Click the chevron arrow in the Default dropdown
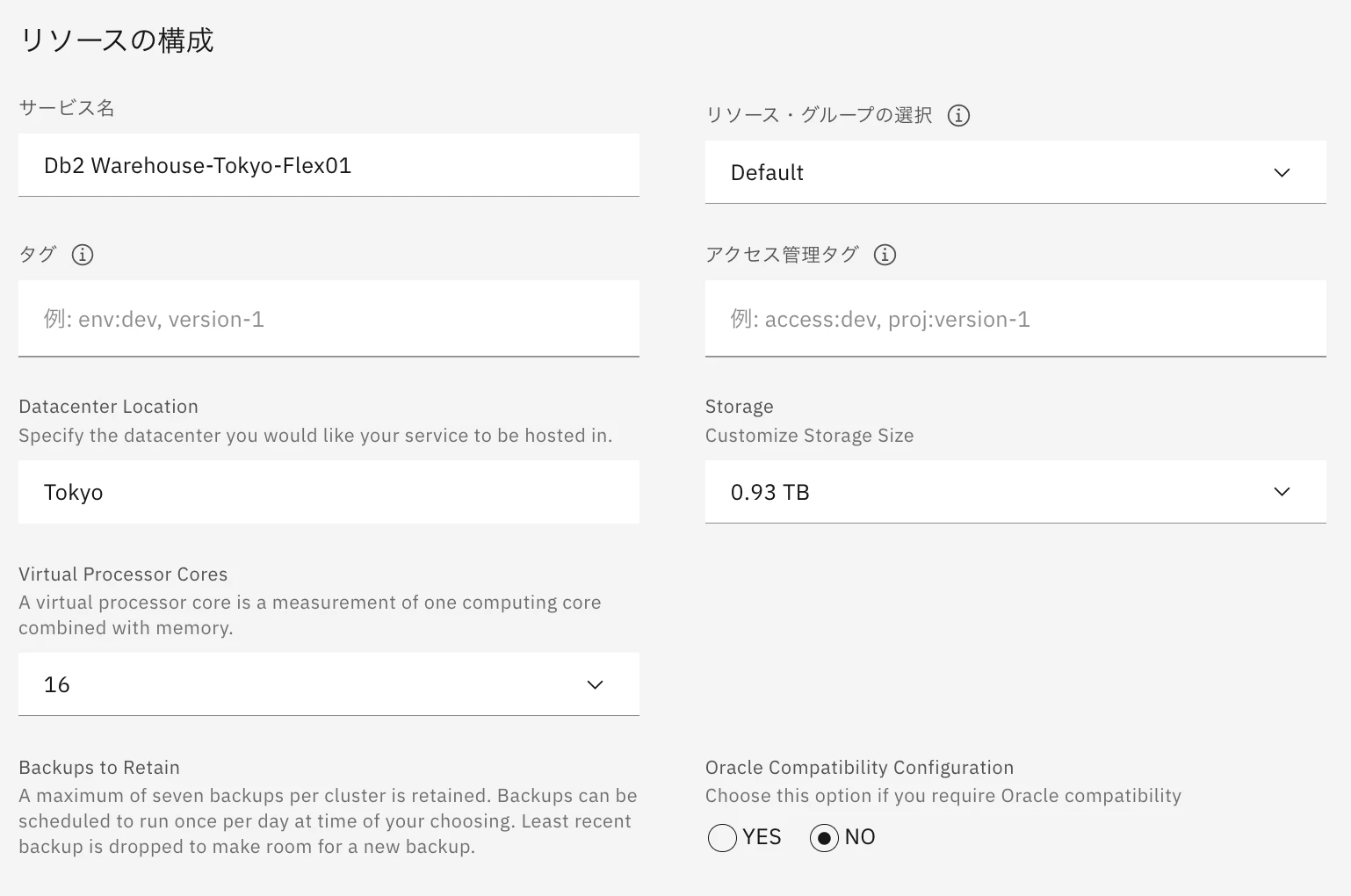 (1282, 173)
